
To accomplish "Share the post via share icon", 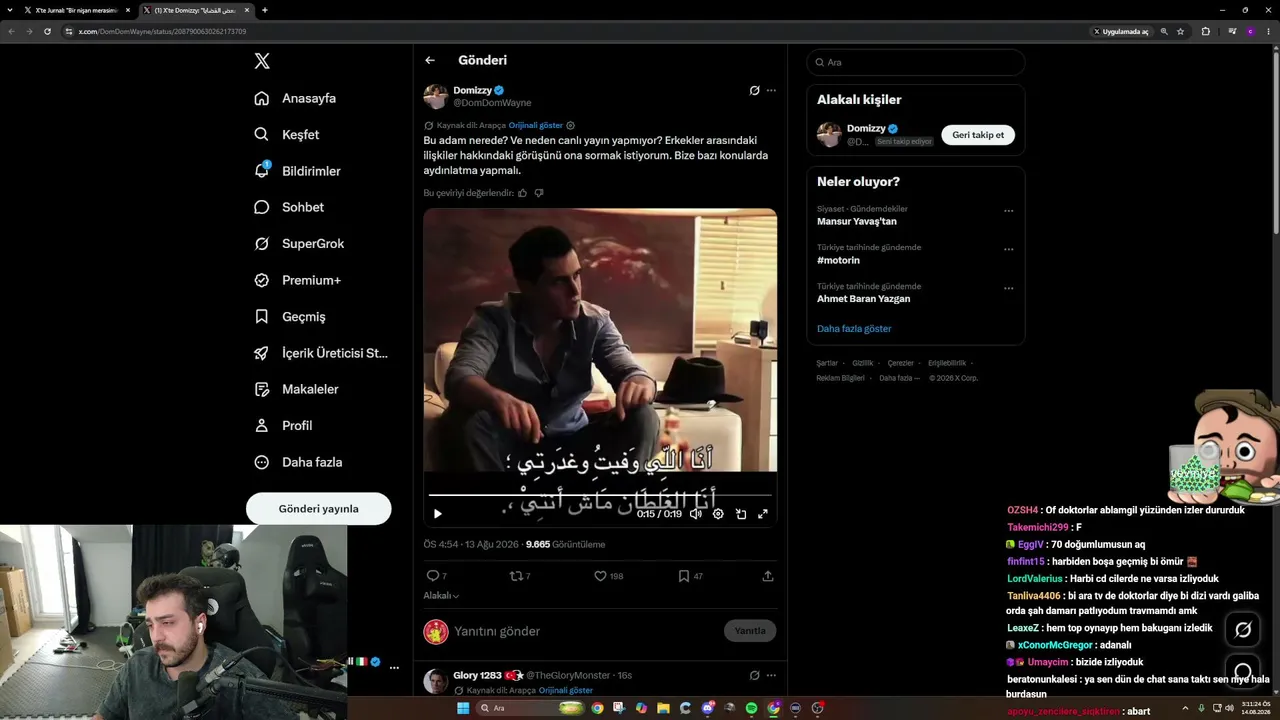I will tap(768, 576).
